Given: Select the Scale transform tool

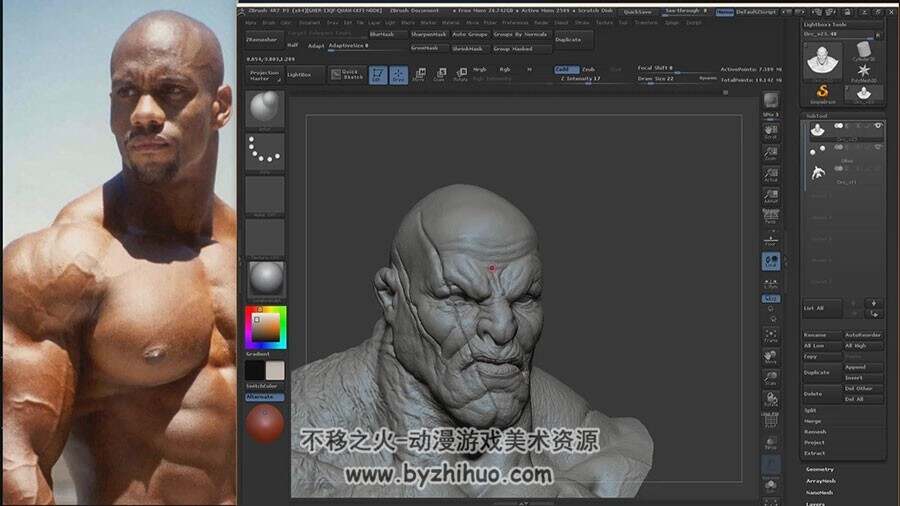Looking at the screenshot, I should [440, 75].
